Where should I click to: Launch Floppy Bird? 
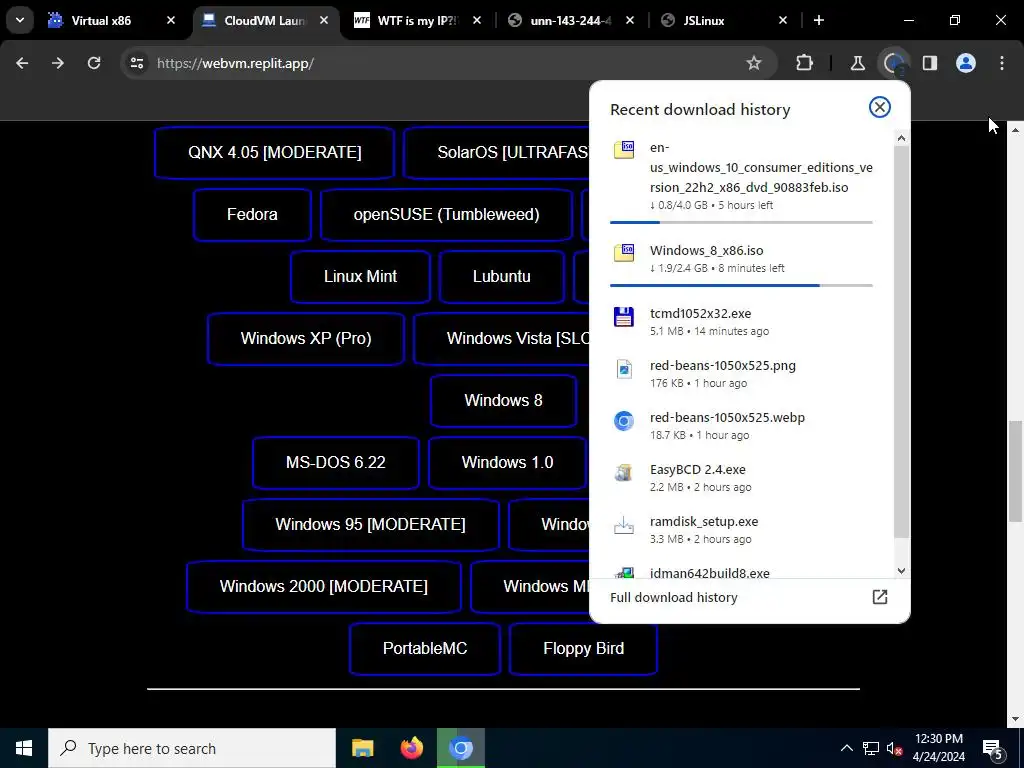click(x=583, y=648)
